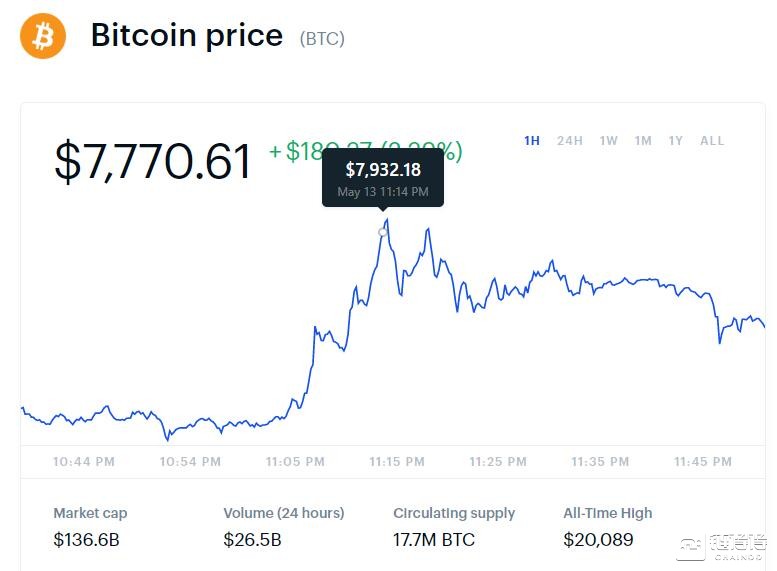
Task: Click the 11:15 PM axis label
Action: (x=397, y=462)
